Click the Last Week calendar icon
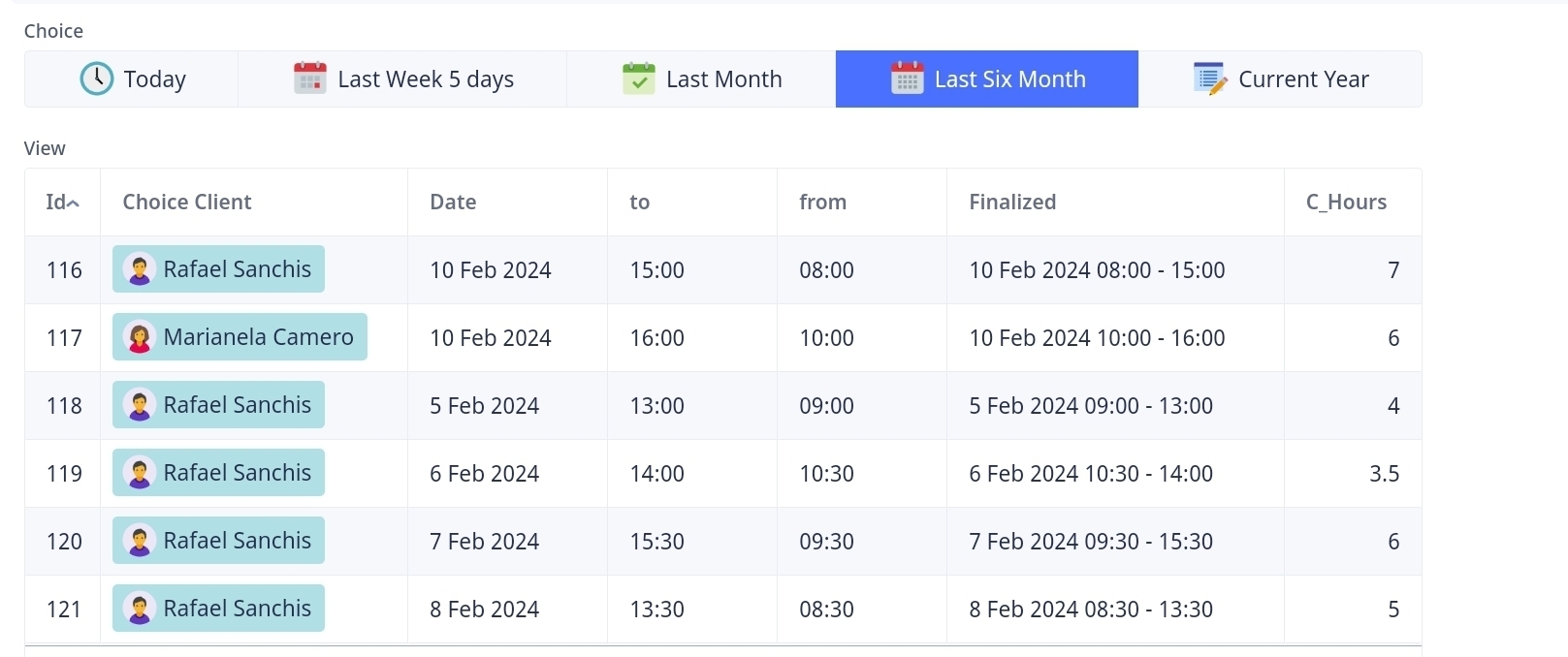The height and width of the screenshot is (657, 1568). tap(310, 78)
